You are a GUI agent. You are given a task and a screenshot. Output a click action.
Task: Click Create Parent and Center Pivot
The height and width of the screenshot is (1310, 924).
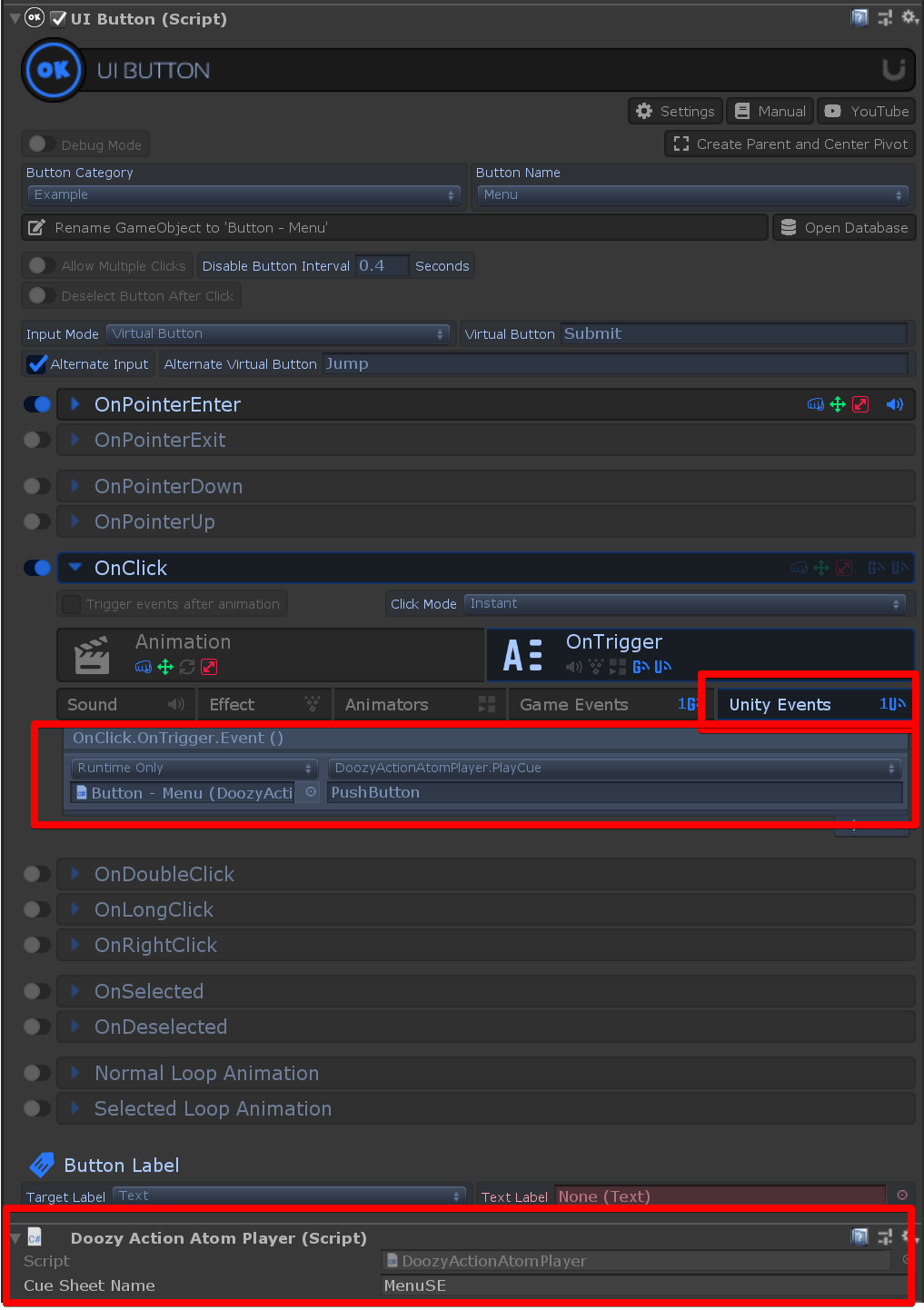click(x=790, y=144)
